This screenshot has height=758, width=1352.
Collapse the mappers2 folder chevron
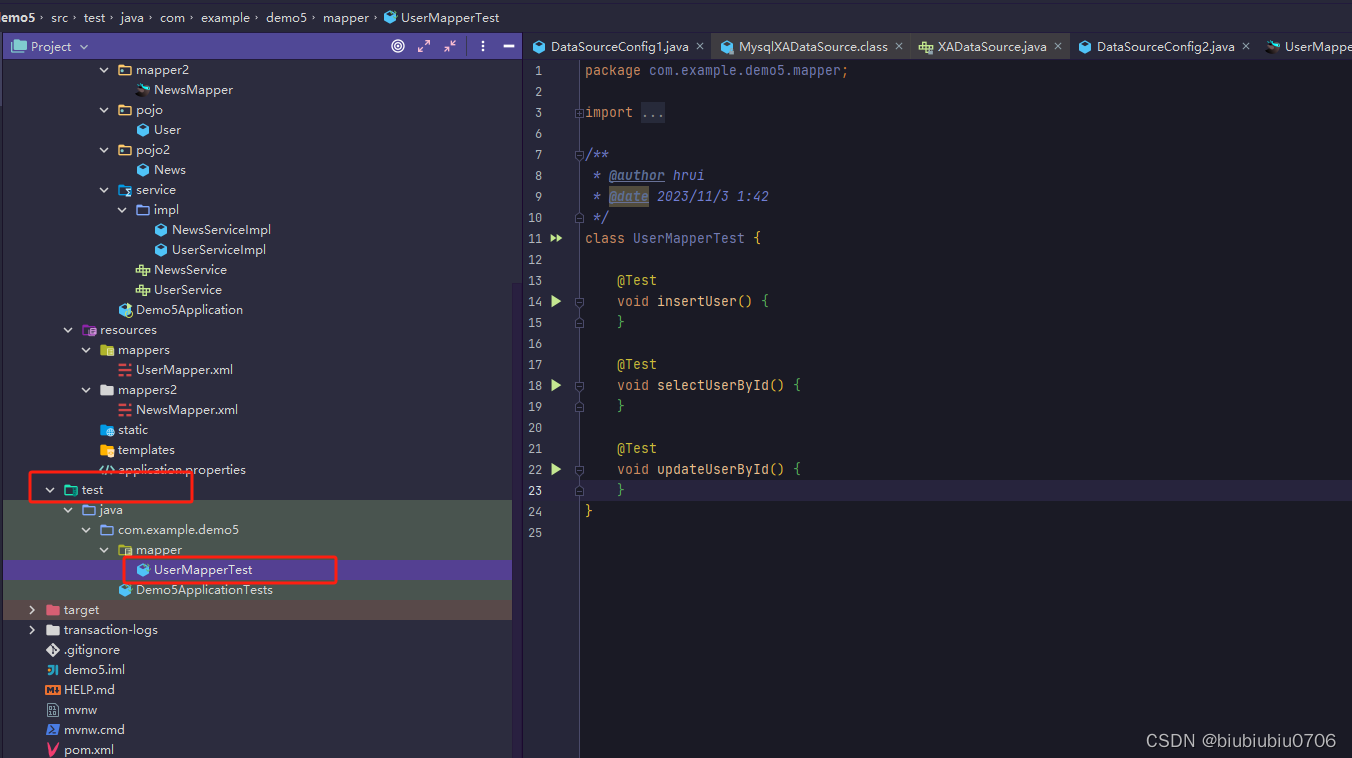coord(86,390)
